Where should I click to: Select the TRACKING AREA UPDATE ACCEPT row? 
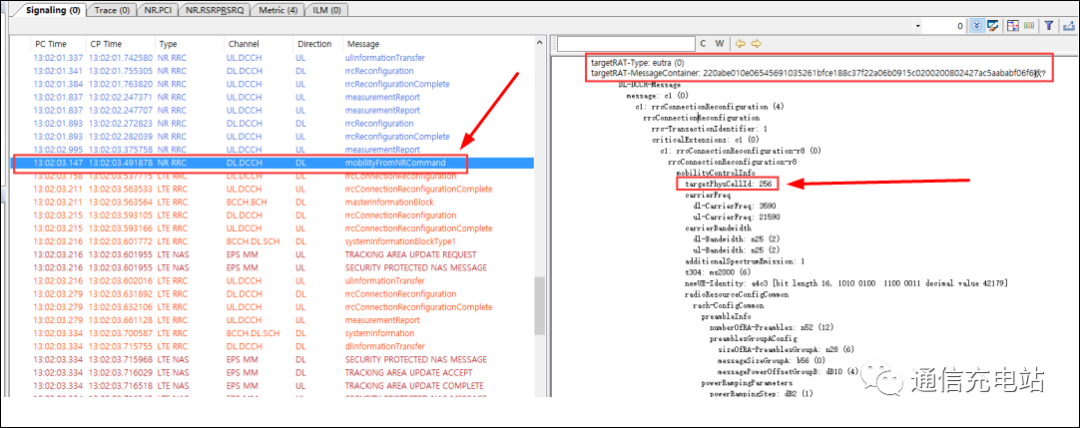tap(274, 372)
